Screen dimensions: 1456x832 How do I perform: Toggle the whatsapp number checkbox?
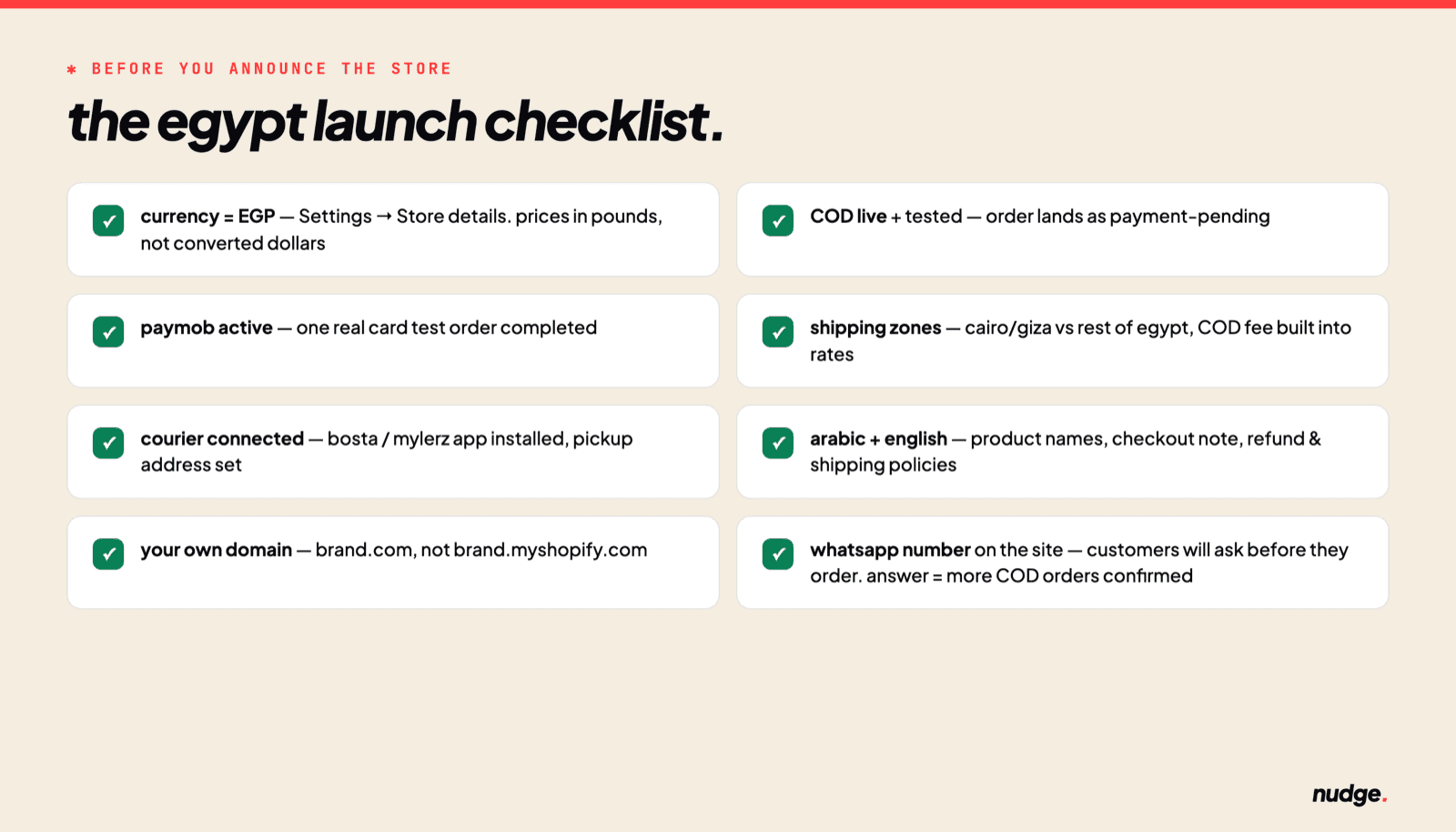pos(778,553)
